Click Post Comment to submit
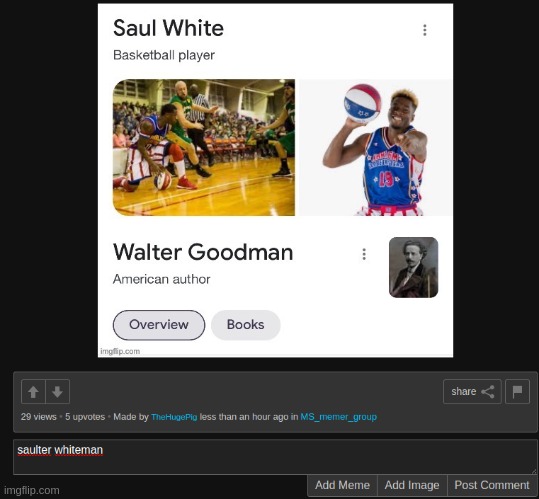 point(492,485)
